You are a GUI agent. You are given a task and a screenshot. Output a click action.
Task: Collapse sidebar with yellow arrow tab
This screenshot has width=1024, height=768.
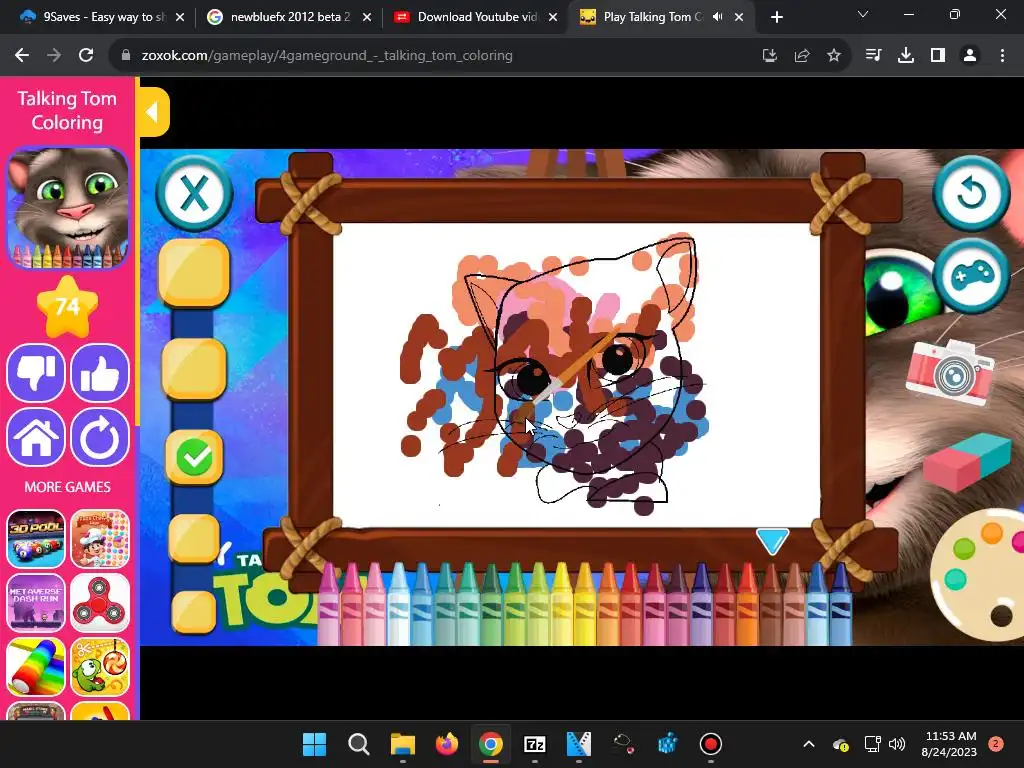click(153, 112)
